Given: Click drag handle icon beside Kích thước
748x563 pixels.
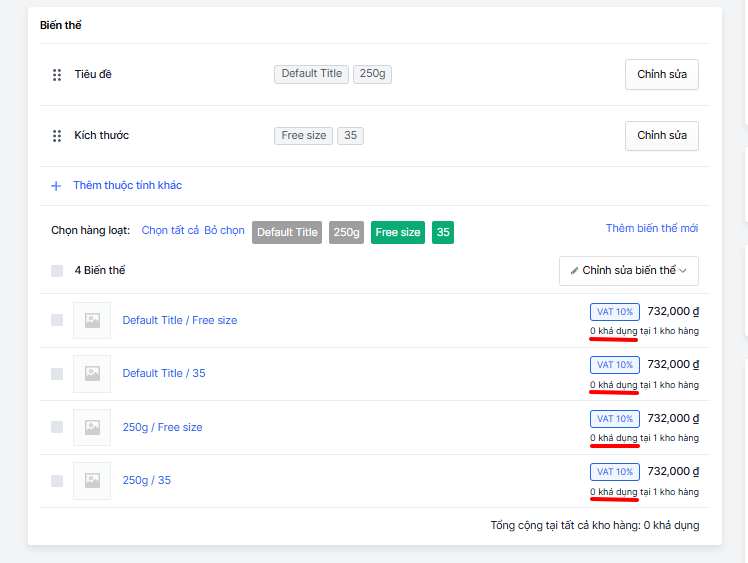Looking at the screenshot, I should coord(57,136).
